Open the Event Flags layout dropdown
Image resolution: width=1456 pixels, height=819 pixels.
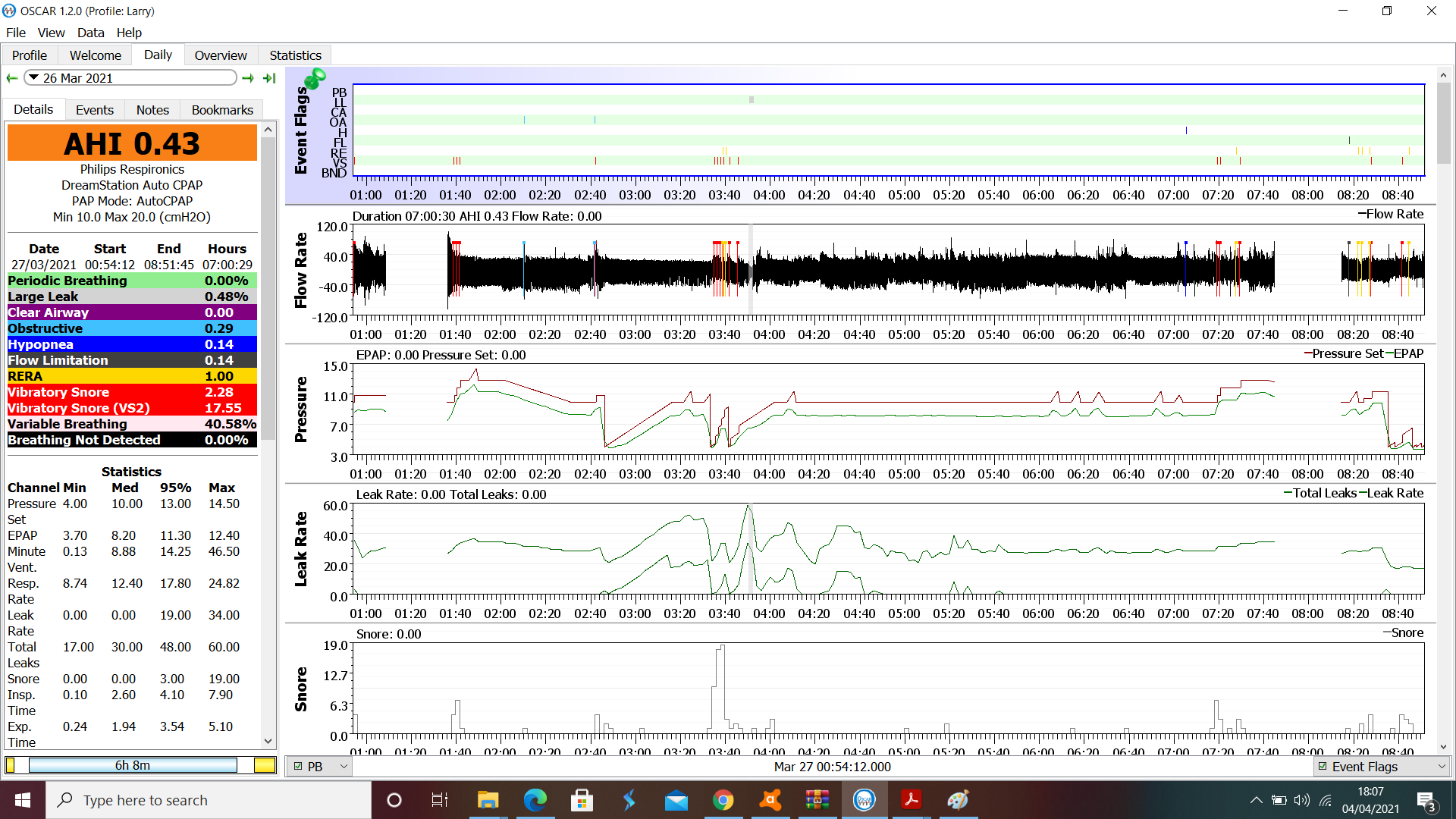[1381, 767]
